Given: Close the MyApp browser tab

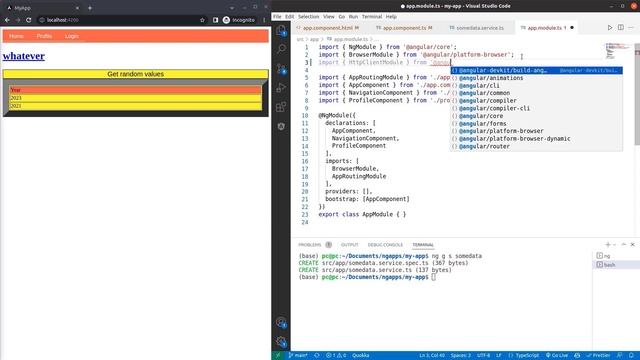Looking at the screenshot, I should coord(77,8).
